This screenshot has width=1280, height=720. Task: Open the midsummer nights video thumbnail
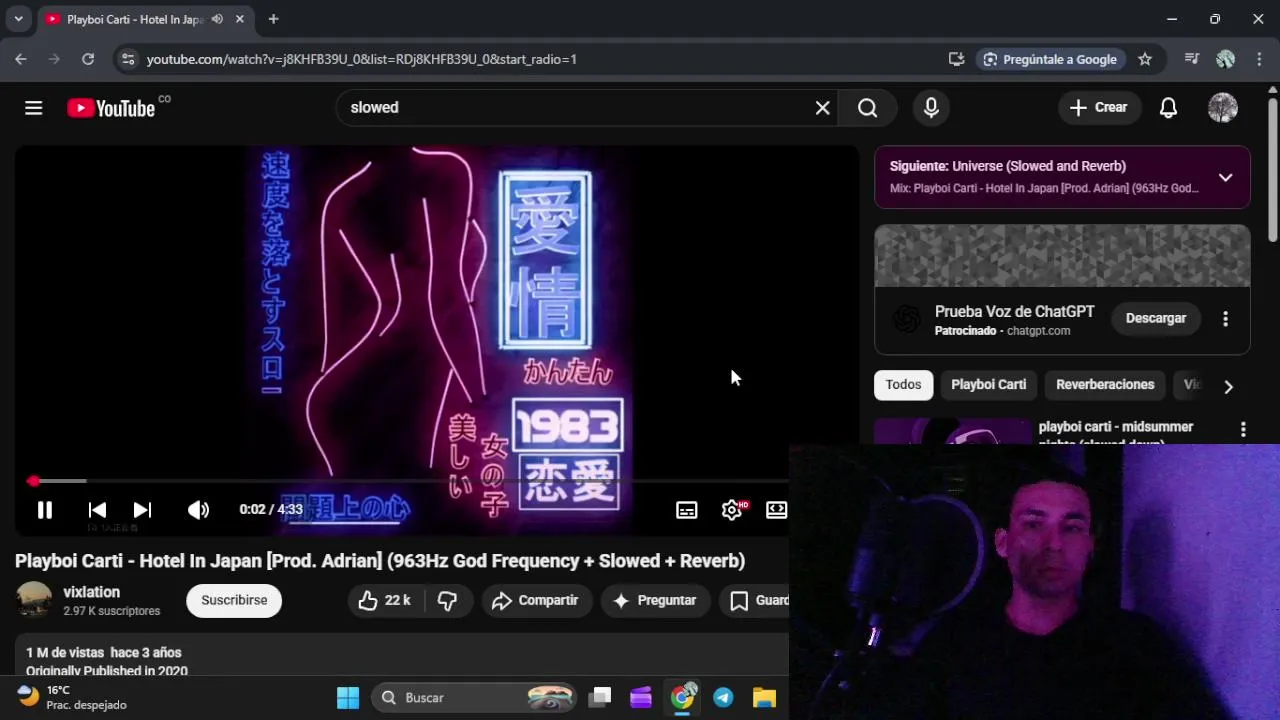click(x=953, y=432)
